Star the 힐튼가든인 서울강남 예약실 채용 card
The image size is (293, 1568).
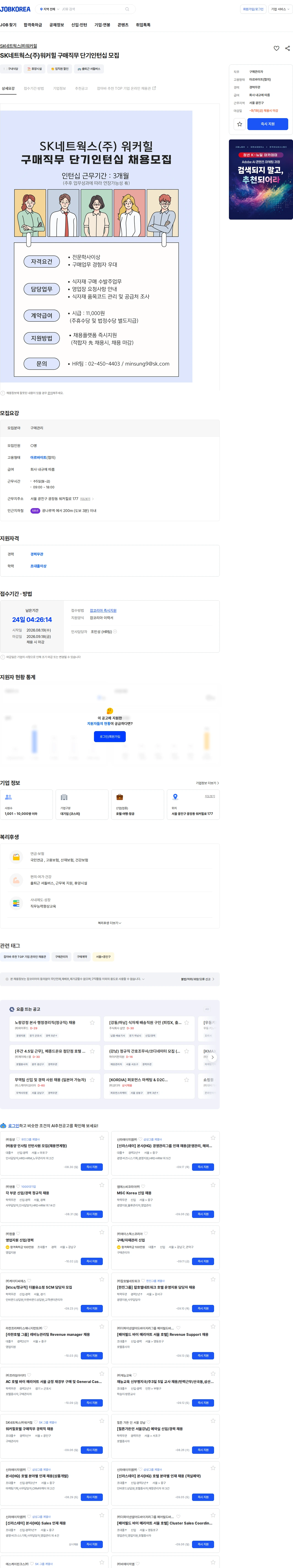click(x=213, y=1421)
